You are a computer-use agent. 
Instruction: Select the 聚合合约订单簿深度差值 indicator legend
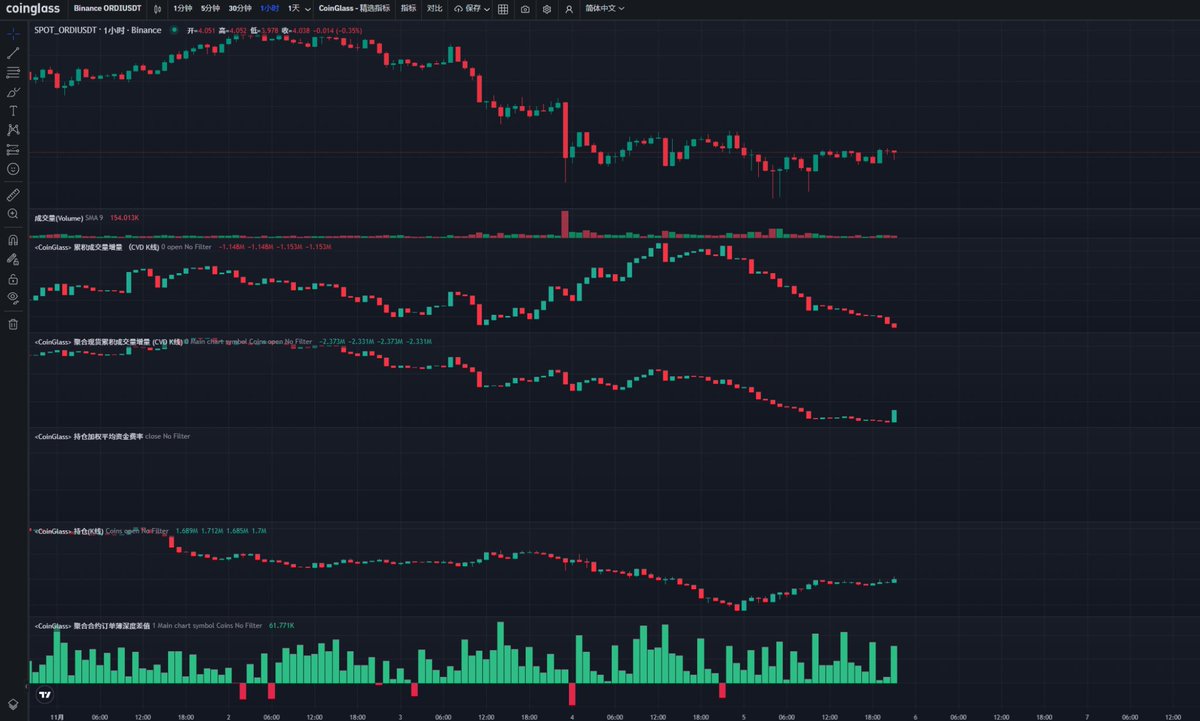click(91, 625)
